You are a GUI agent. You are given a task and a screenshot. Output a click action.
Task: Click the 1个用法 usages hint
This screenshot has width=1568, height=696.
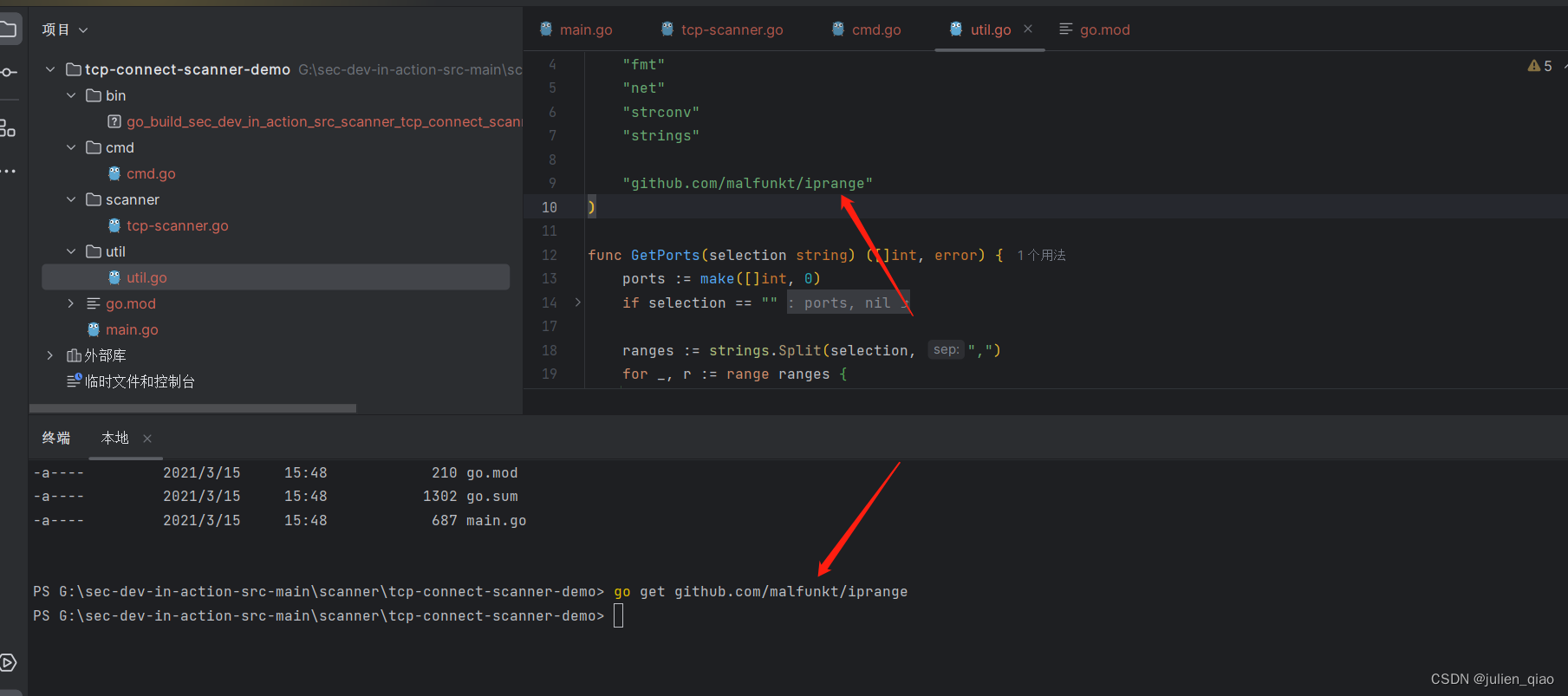click(x=1041, y=255)
